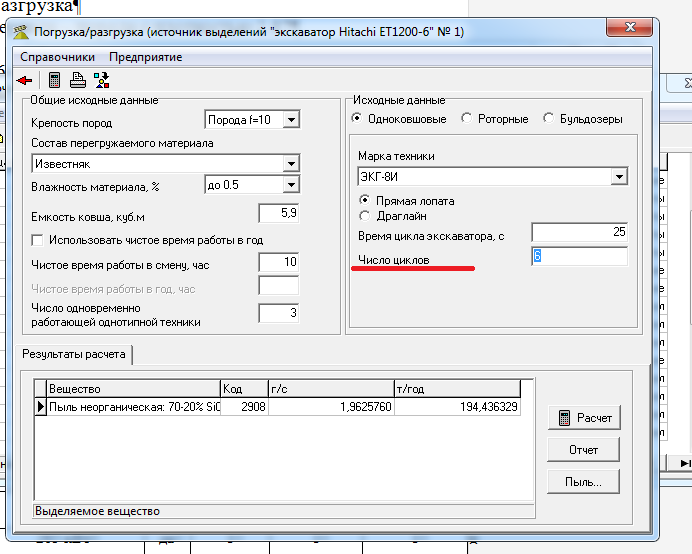692x554 pixels.
Task: Choose the 'Бульдозеры' radio option
Action: (x=549, y=119)
